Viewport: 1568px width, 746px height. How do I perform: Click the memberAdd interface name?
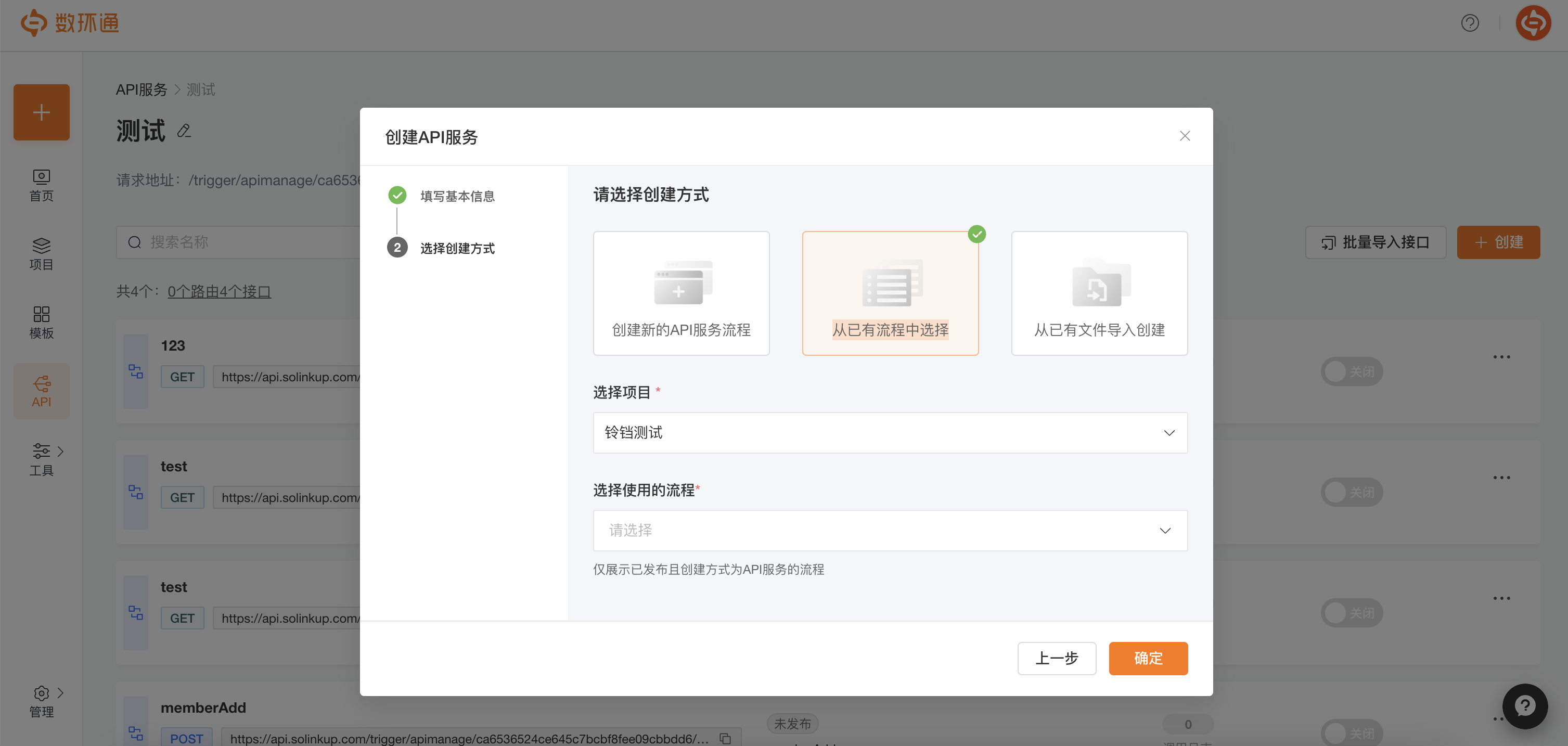pyautogui.click(x=203, y=708)
